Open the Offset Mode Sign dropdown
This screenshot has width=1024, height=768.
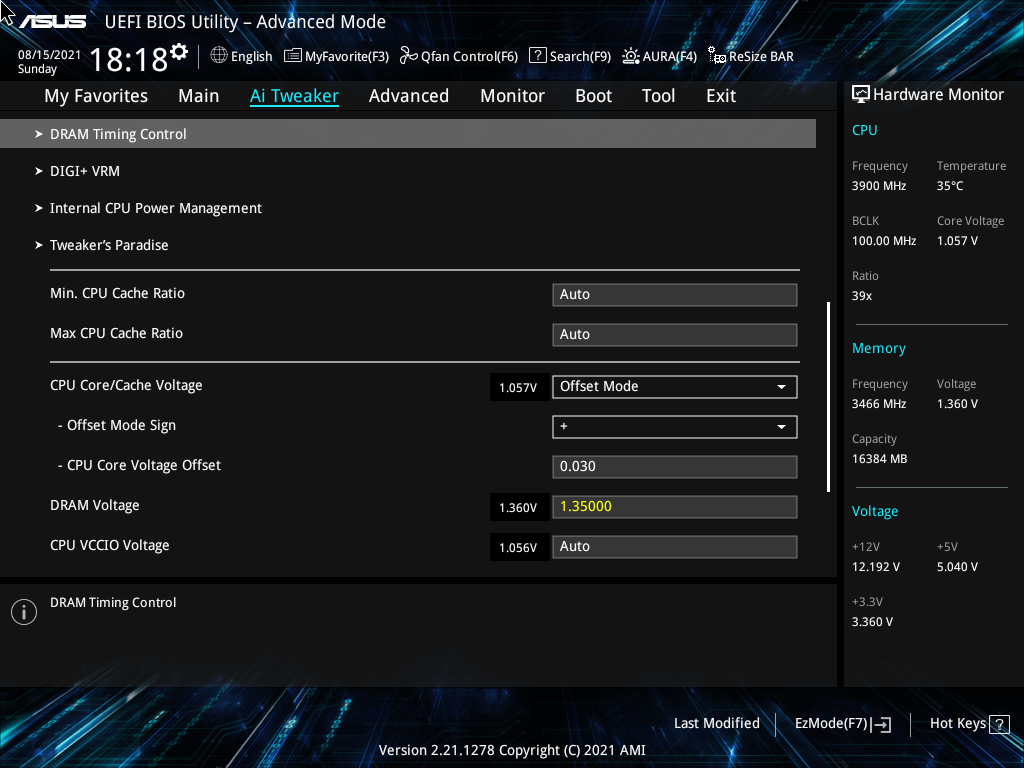coord(675,426)
